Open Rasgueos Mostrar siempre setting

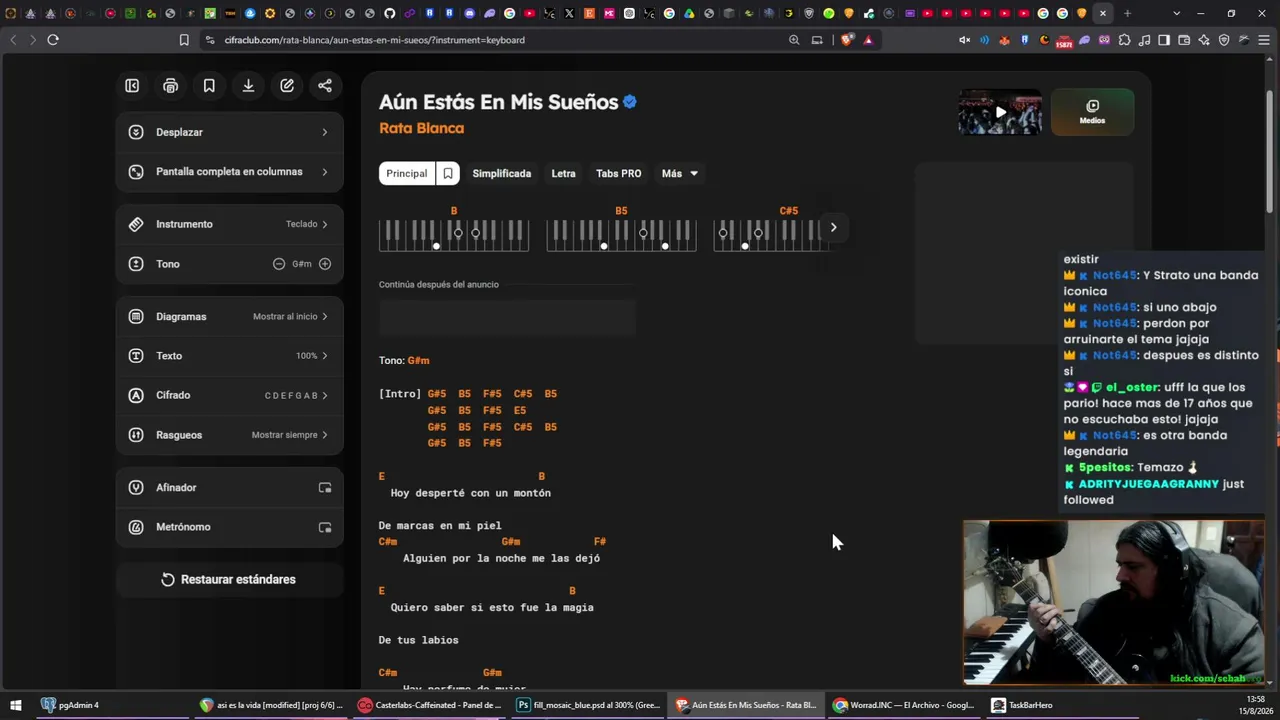click(x=230, y=435)
